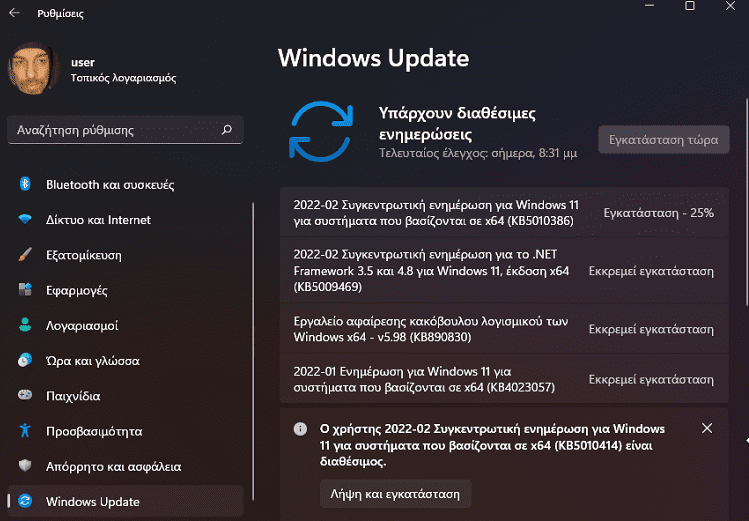Click the accounts person icon
Image resolution: width=749 pixels, height=521 pixels.
pyautogui.click(x=25, y=325)
